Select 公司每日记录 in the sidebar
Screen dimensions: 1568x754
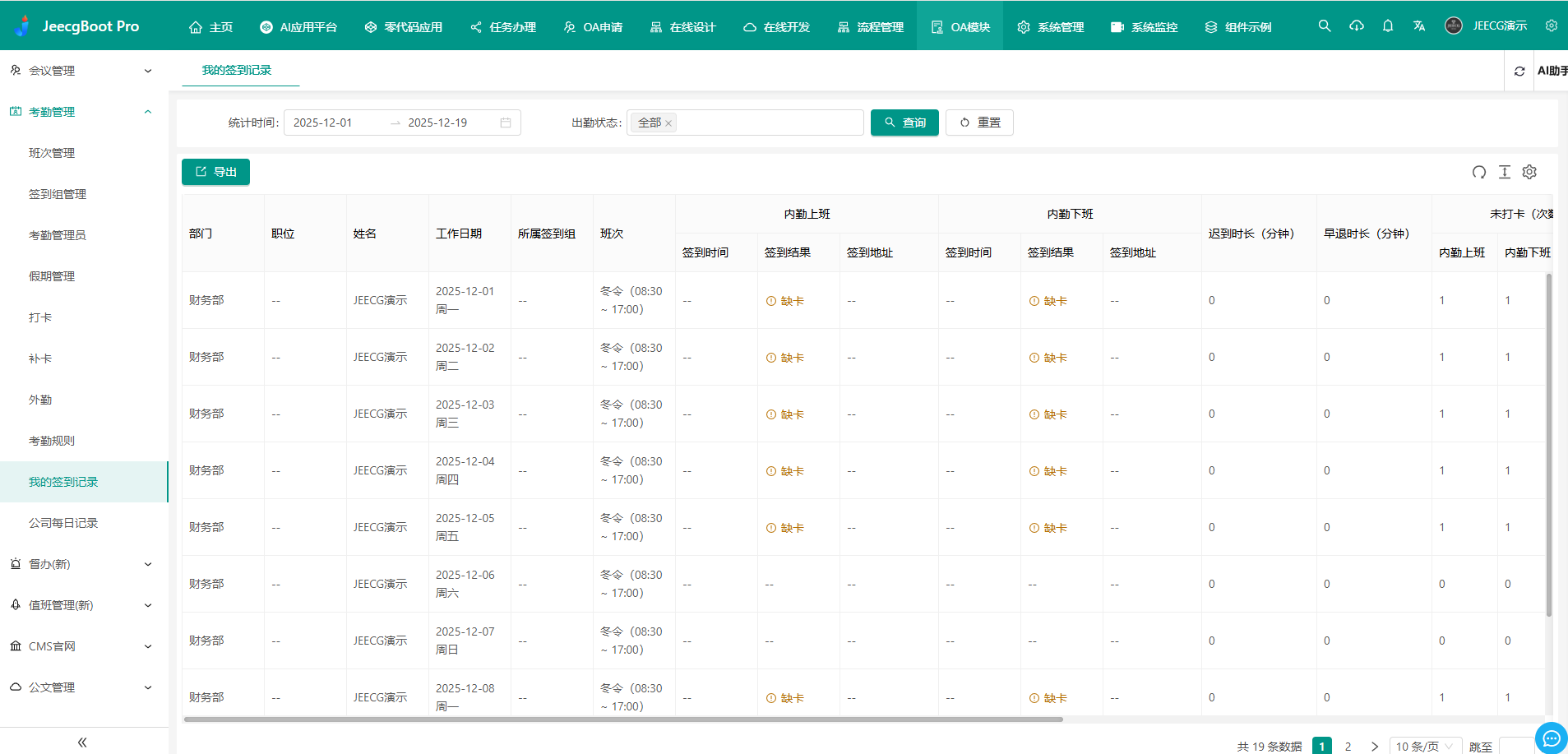click(63, 523)
